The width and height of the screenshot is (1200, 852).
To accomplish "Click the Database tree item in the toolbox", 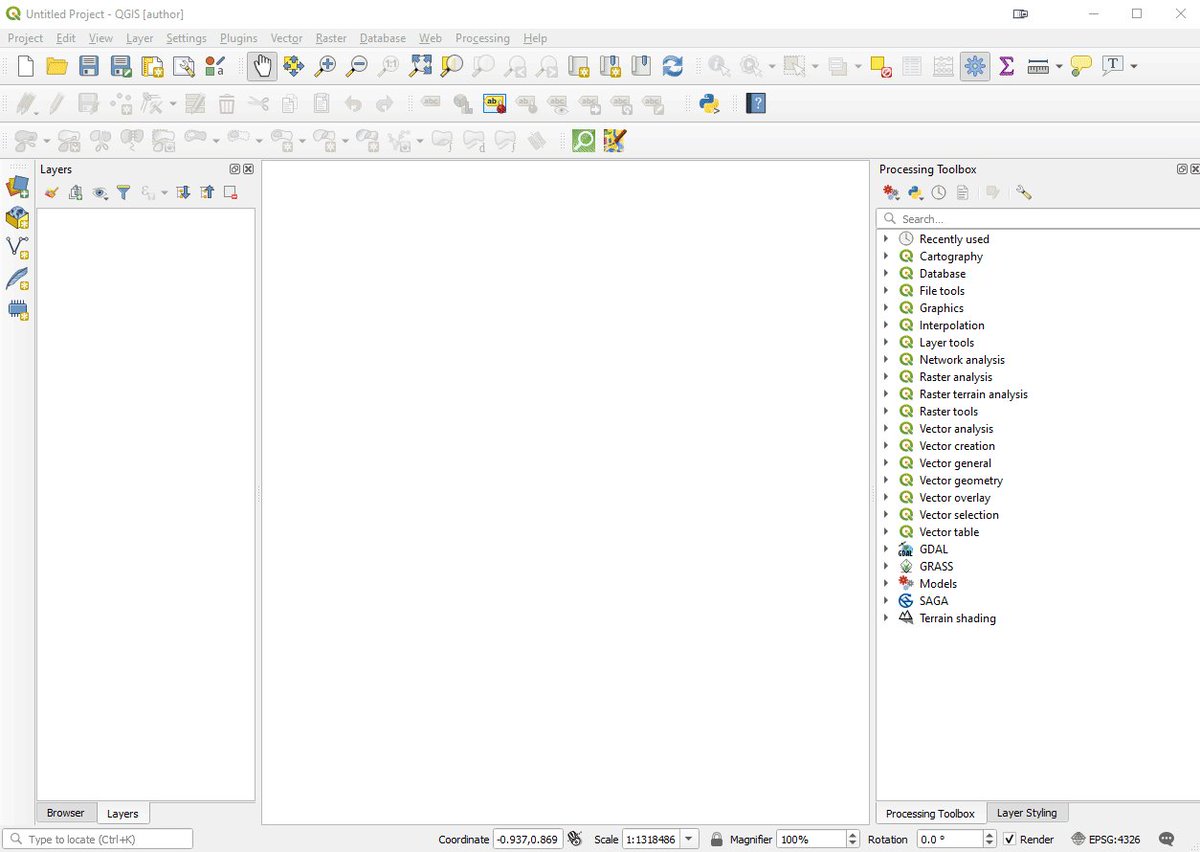I will tap(942, 273).
